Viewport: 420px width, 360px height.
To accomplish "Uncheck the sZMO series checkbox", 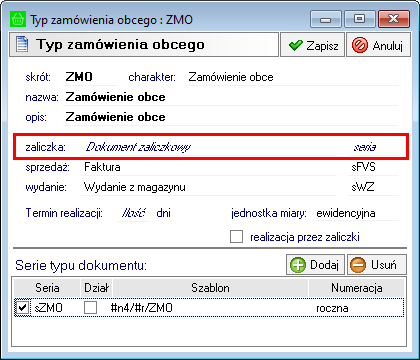I will click(22, 307).
